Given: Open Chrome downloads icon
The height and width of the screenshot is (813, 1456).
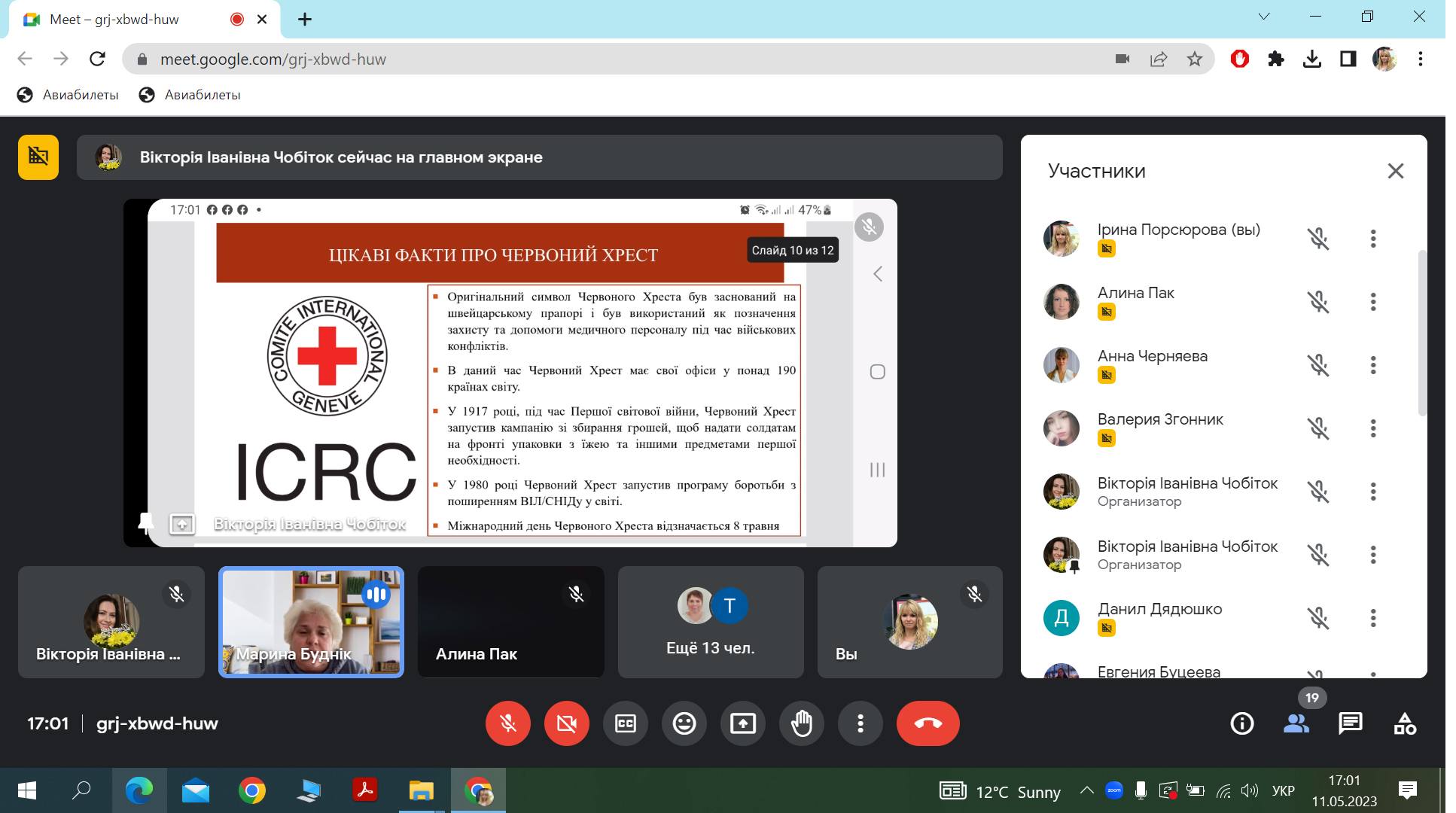Looking at the screenshot, I should pyautogui.click(x=1312, y=59).
